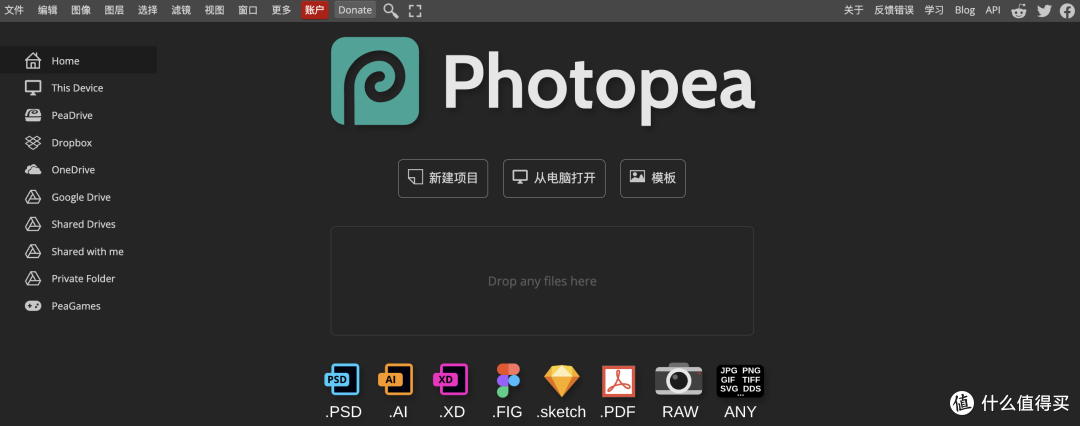Click the .PSD format icon
Screen dimensions: 1080x426
(342, 379)
